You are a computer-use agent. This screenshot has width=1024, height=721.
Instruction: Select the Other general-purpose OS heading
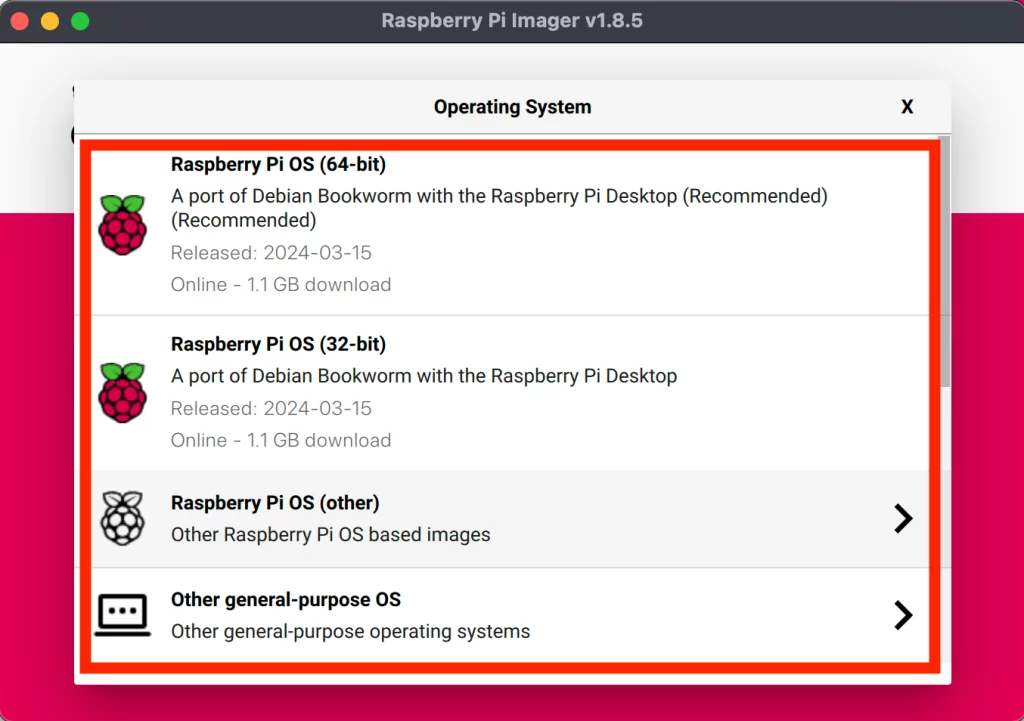286,600
